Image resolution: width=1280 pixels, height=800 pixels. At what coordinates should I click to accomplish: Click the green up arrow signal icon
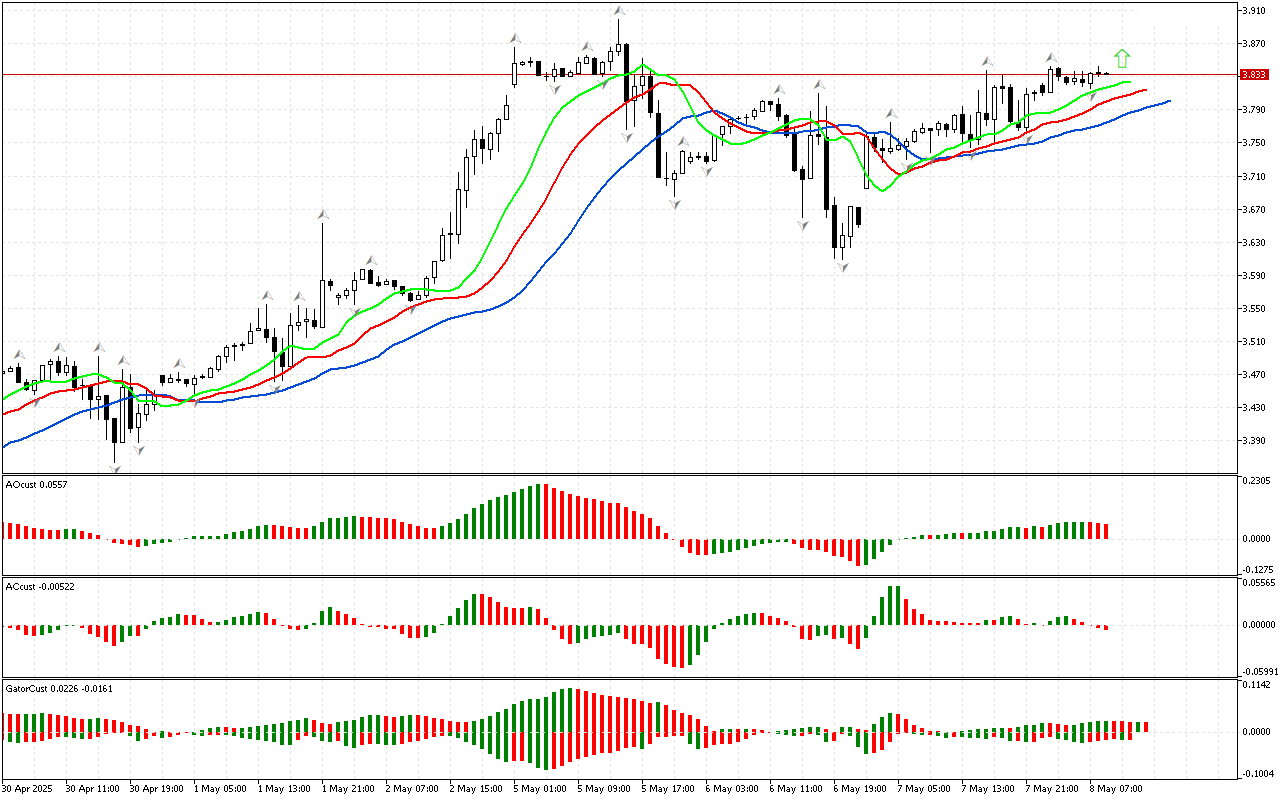(x=1122, y=58)
